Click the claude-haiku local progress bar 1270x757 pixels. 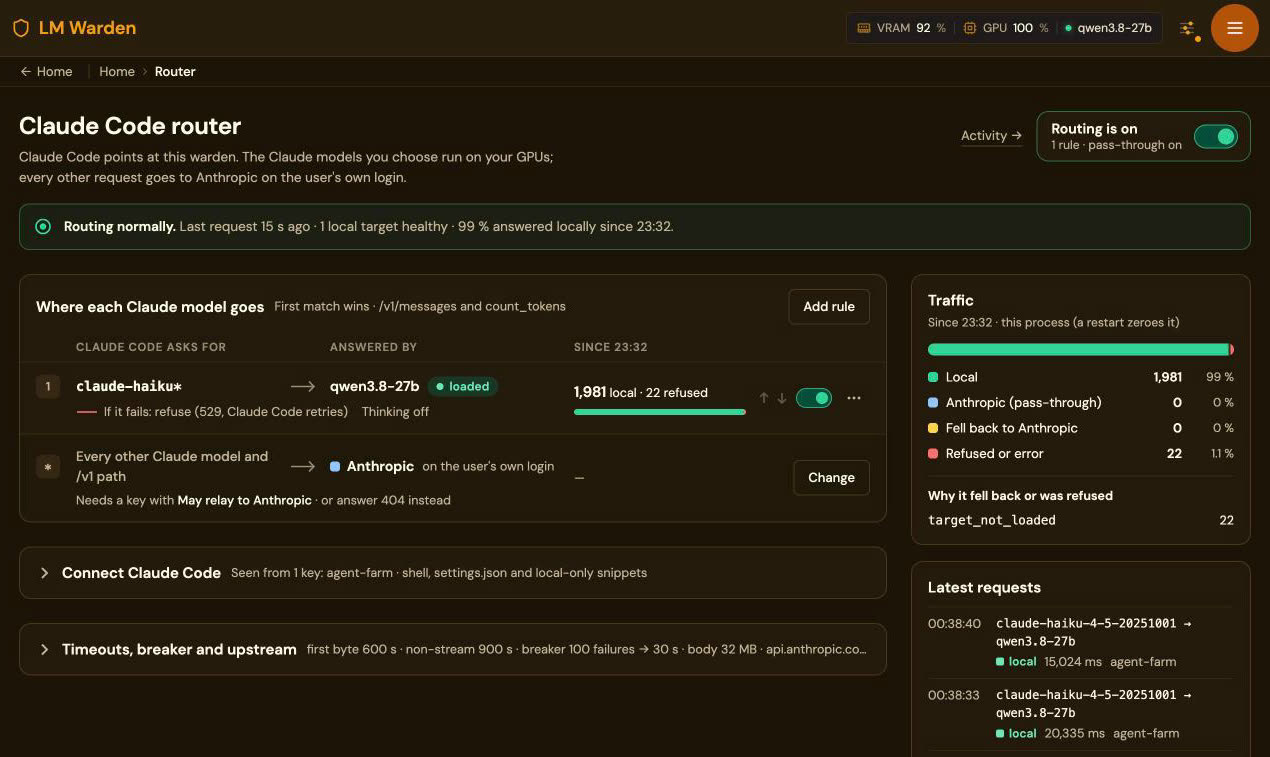(x=660, y=411)
